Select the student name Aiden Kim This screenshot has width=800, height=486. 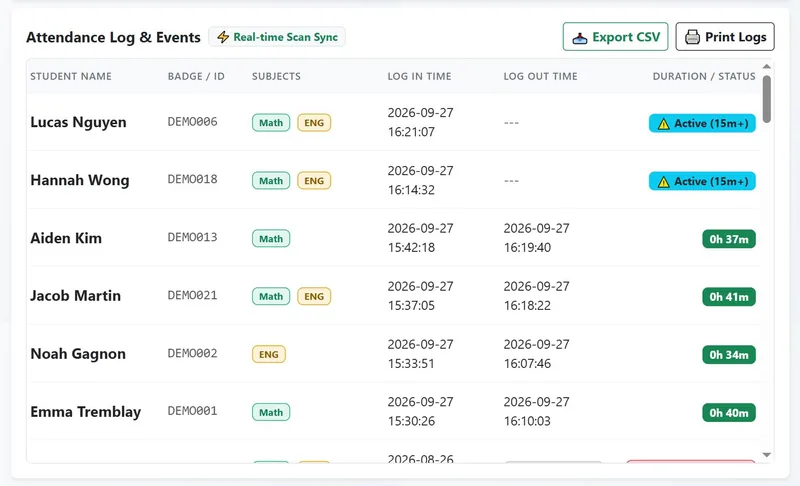click(x=66, y=238)
